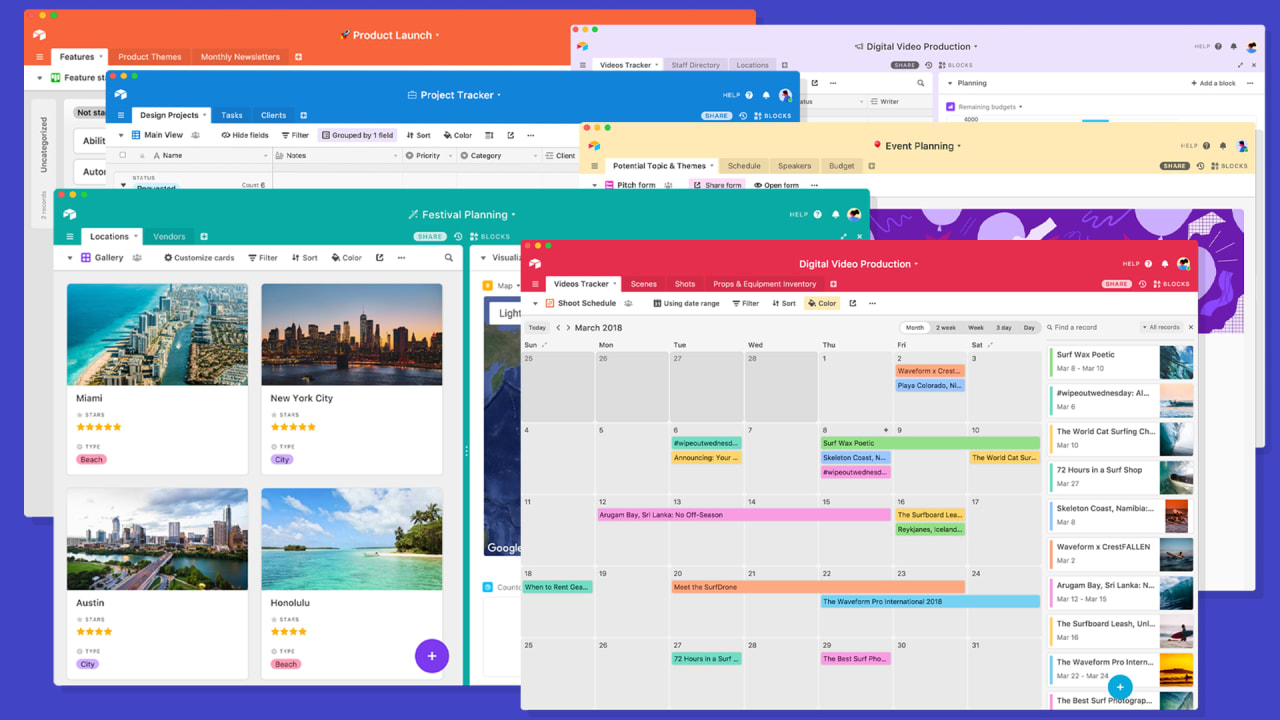Click the purple add record plus button
1280x720 pixels.
pos(432,656)
